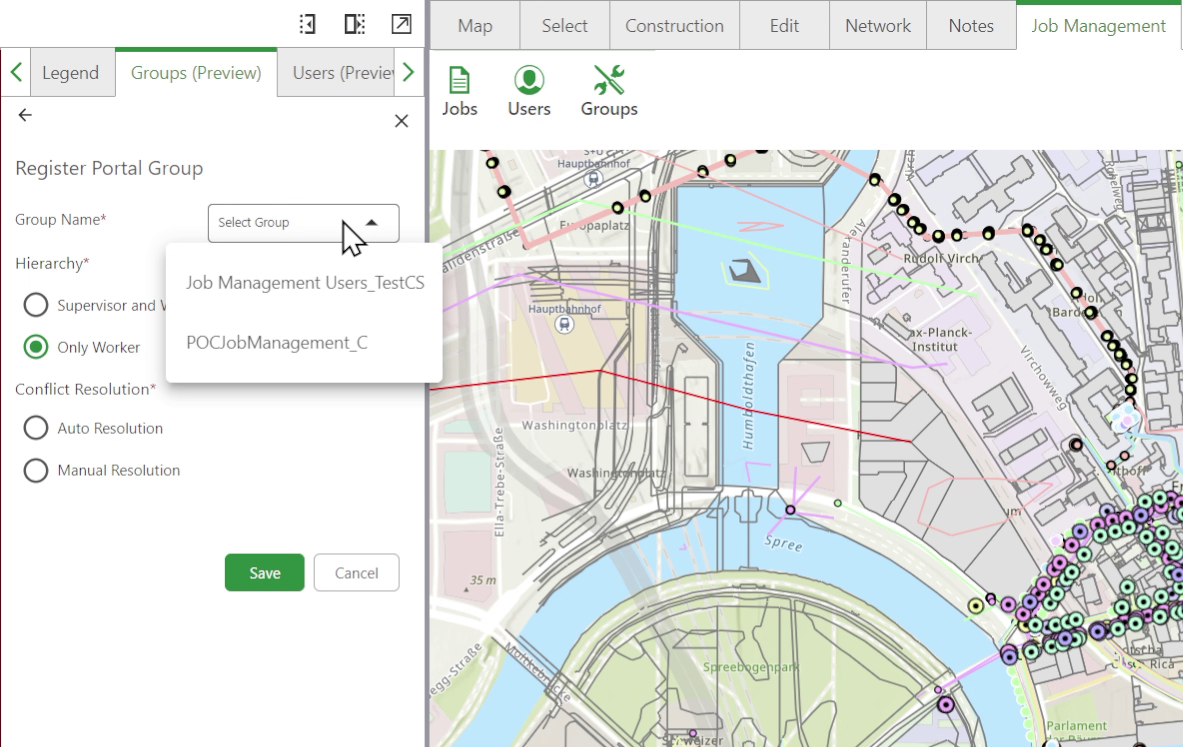Click the upper Hauptbahnhof S+U station icon on map
This screenshot has width=1183, height=747.
tap(593, 179)
